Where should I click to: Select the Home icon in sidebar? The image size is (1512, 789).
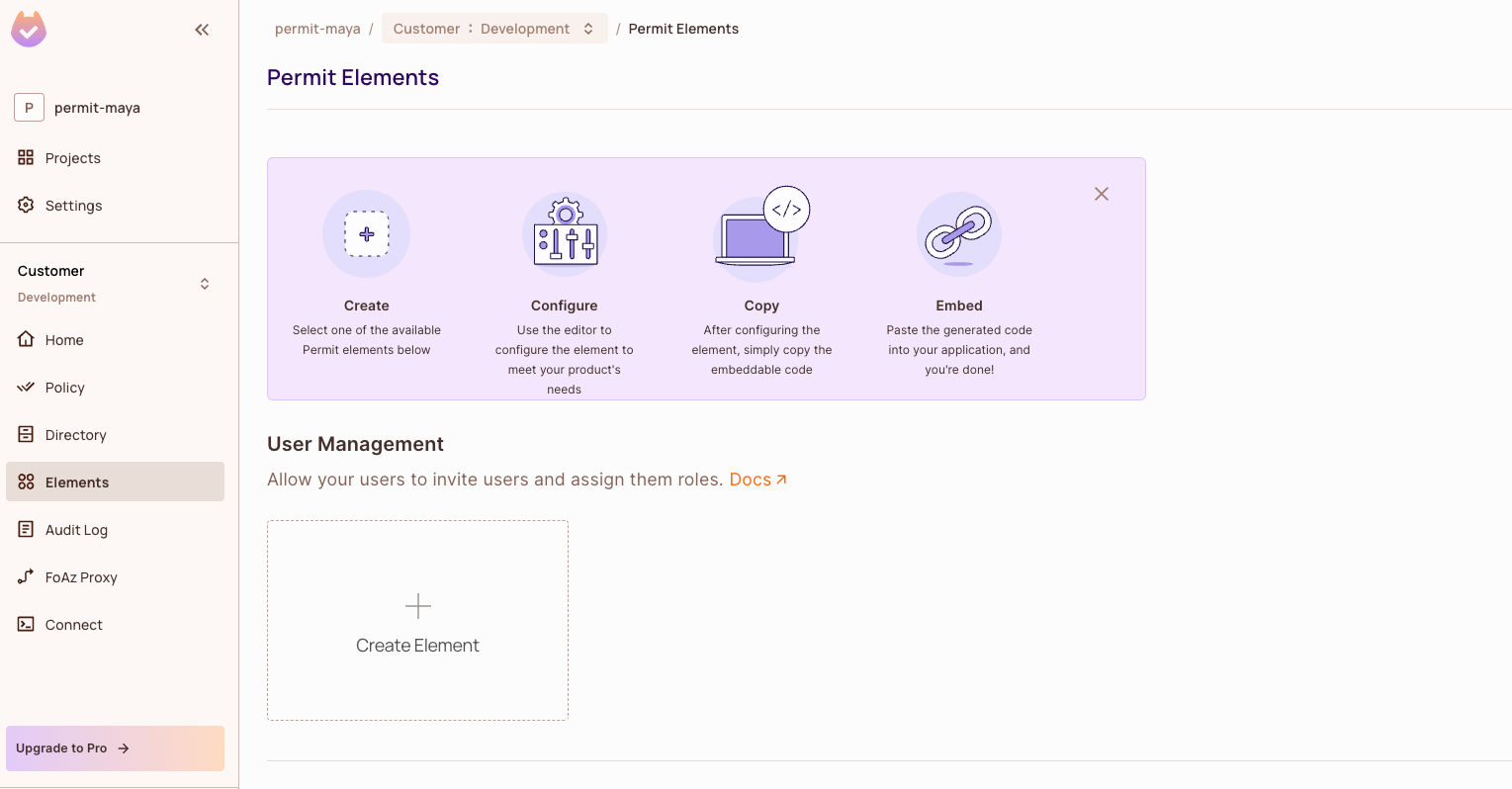pyautogui.click(x=26, y=339)
